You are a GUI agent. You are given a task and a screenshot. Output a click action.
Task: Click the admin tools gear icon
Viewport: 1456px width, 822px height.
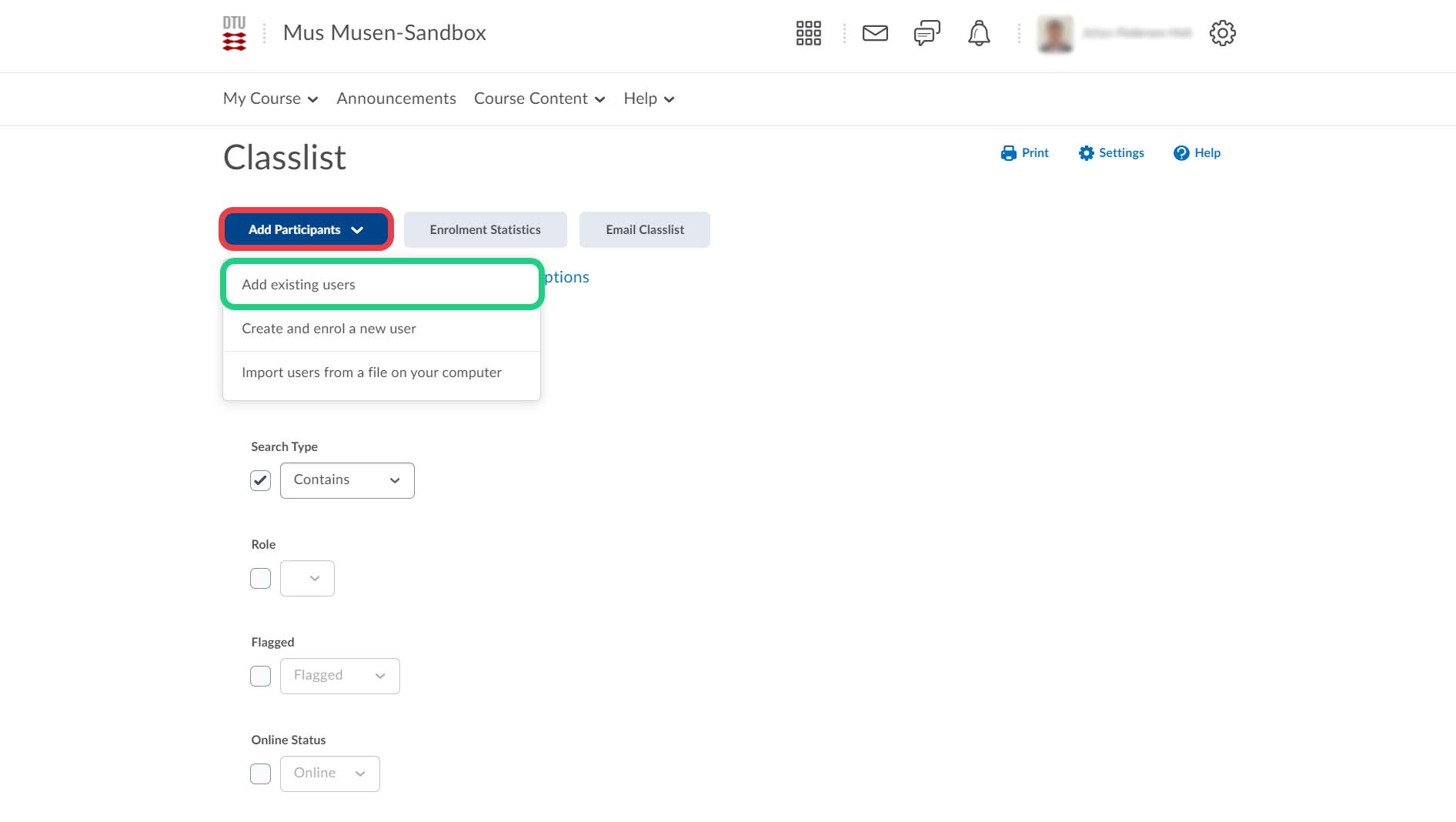1222,33
